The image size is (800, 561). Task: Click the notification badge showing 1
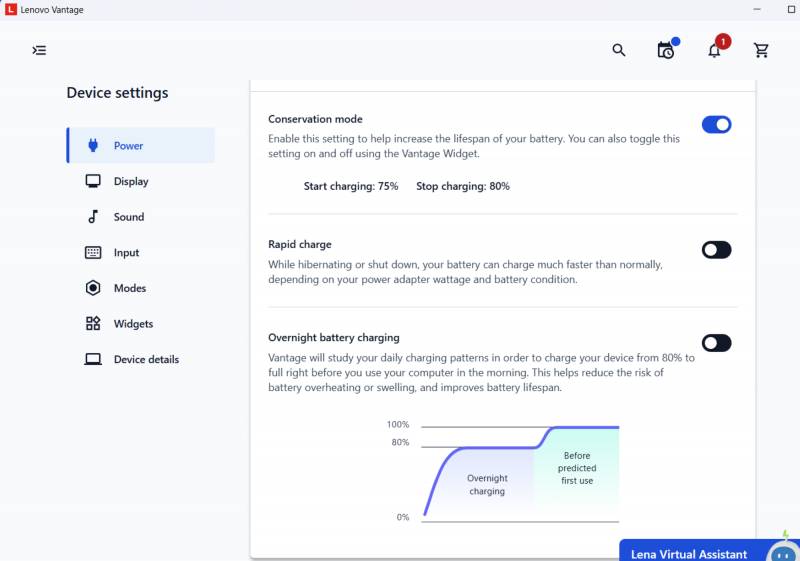(723, 41)
